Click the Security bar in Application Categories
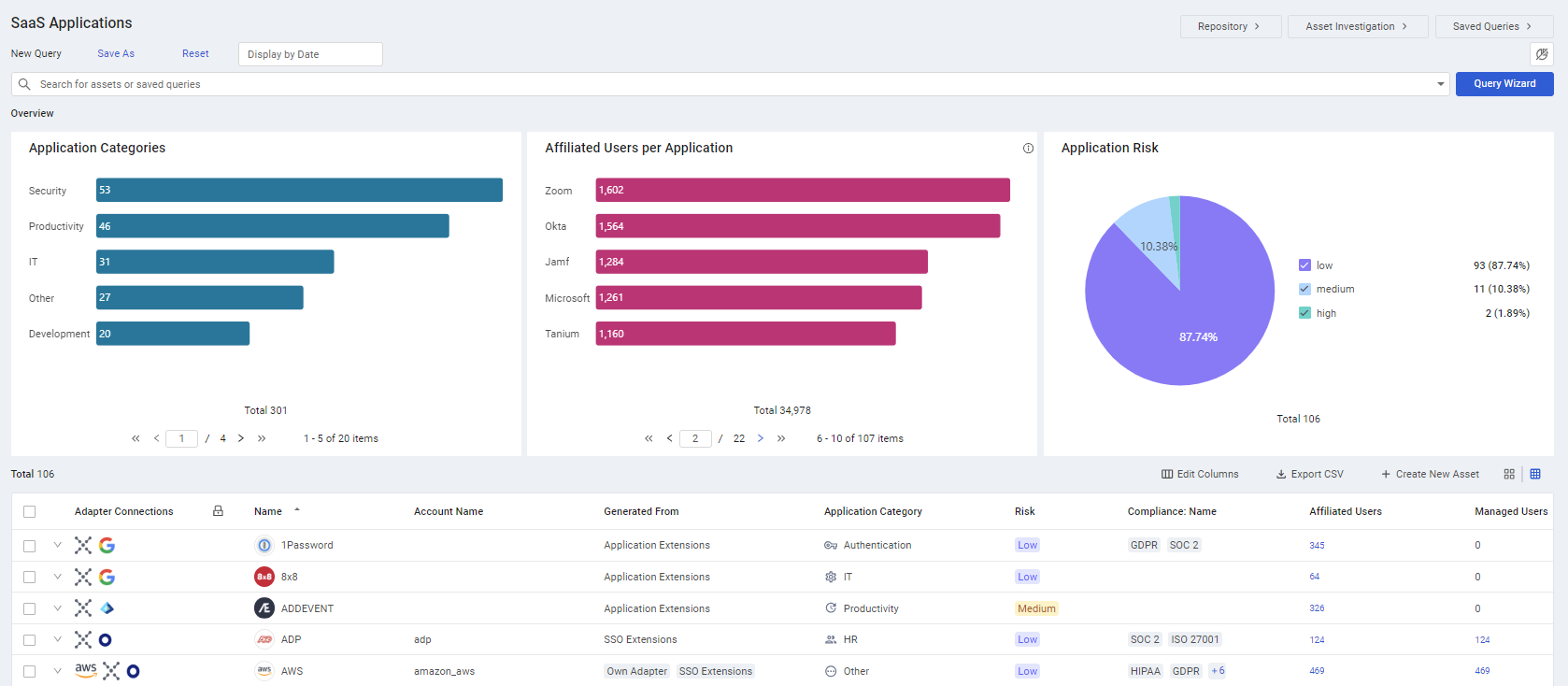 (299, 190)
